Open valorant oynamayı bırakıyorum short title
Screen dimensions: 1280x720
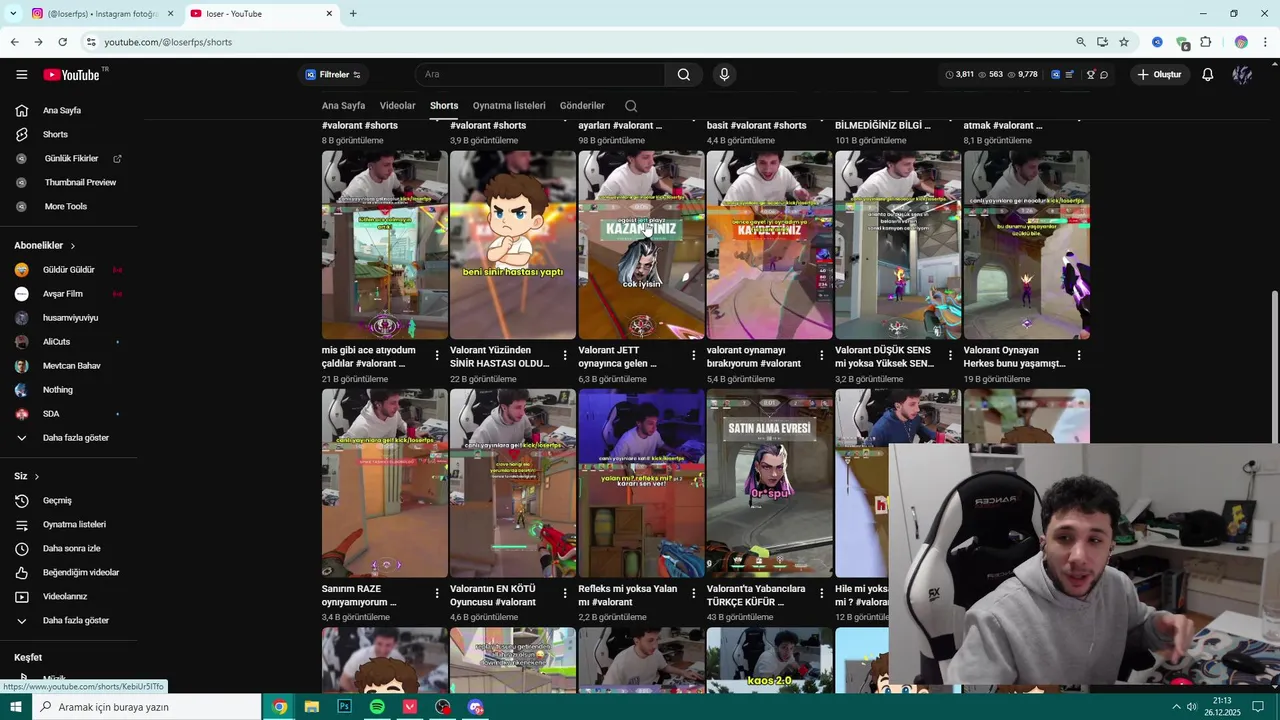pyautogui.click(x=754, y=357)
